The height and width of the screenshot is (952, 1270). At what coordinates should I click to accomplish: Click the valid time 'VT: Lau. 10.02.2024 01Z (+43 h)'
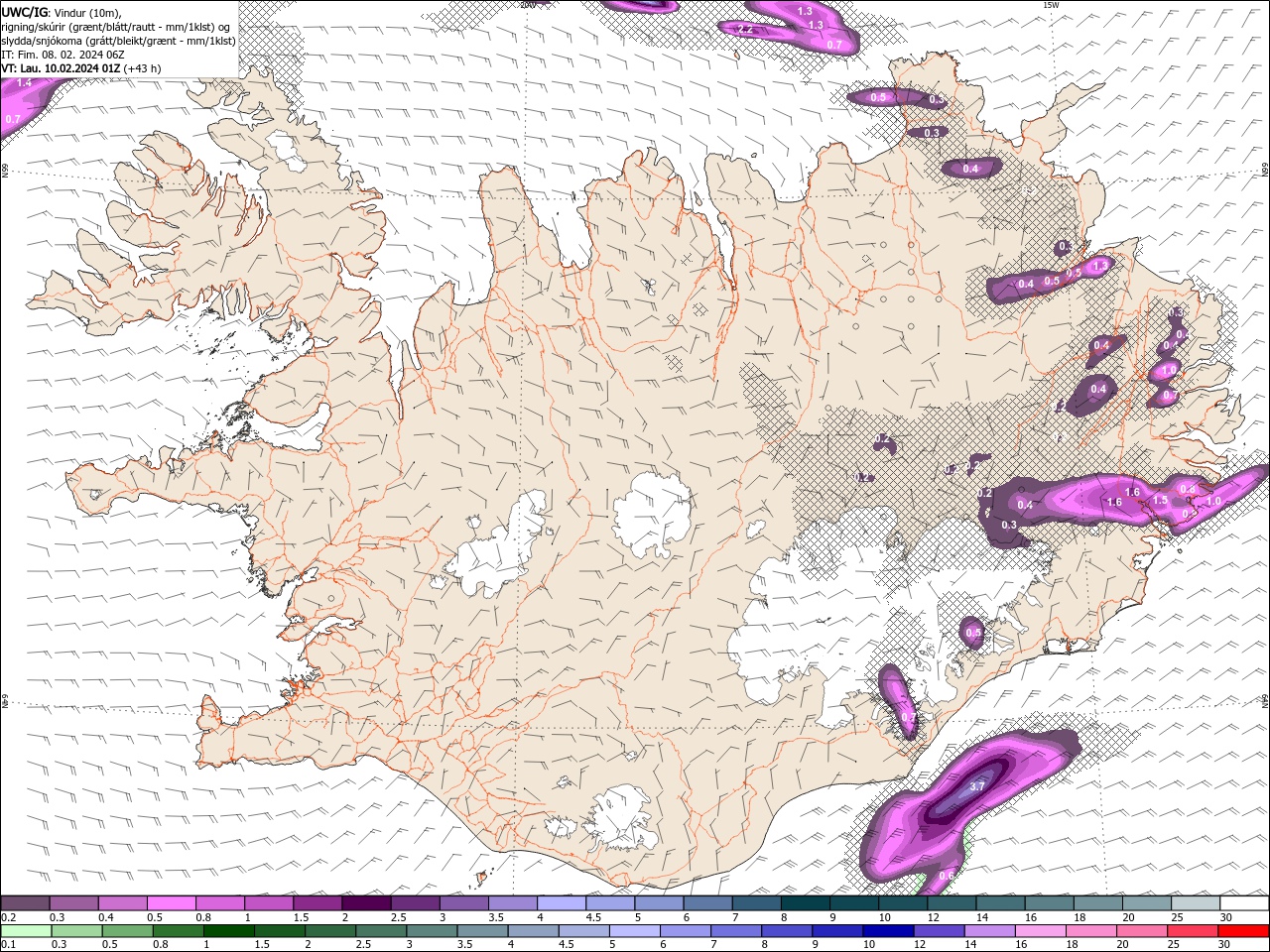[80, 68]
